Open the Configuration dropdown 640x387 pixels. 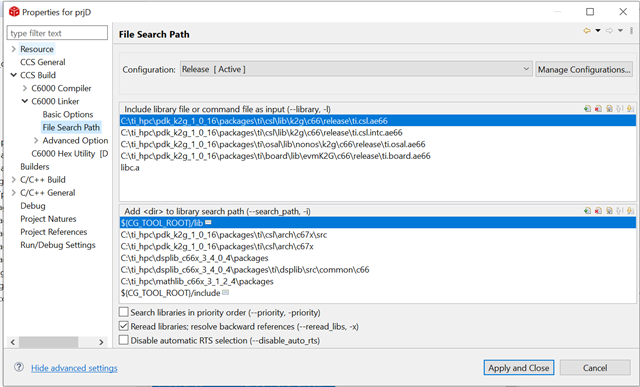(356, 69)
